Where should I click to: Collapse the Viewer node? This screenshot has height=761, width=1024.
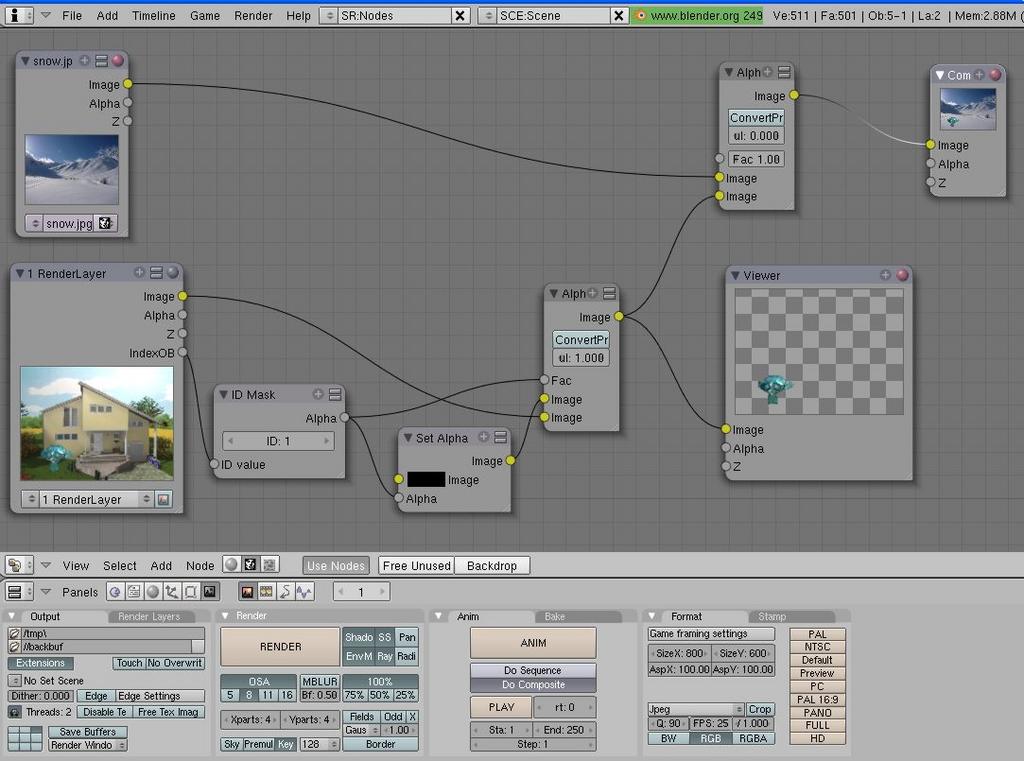[735, 275]
